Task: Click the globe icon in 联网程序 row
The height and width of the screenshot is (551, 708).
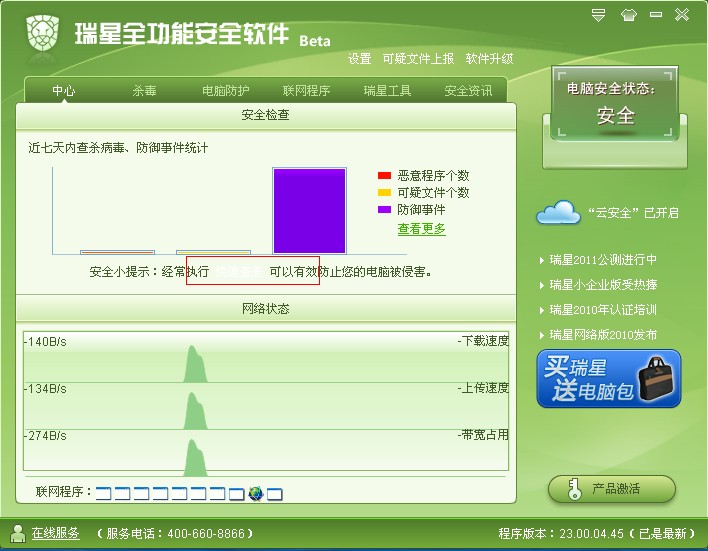Action: point(256,493)
